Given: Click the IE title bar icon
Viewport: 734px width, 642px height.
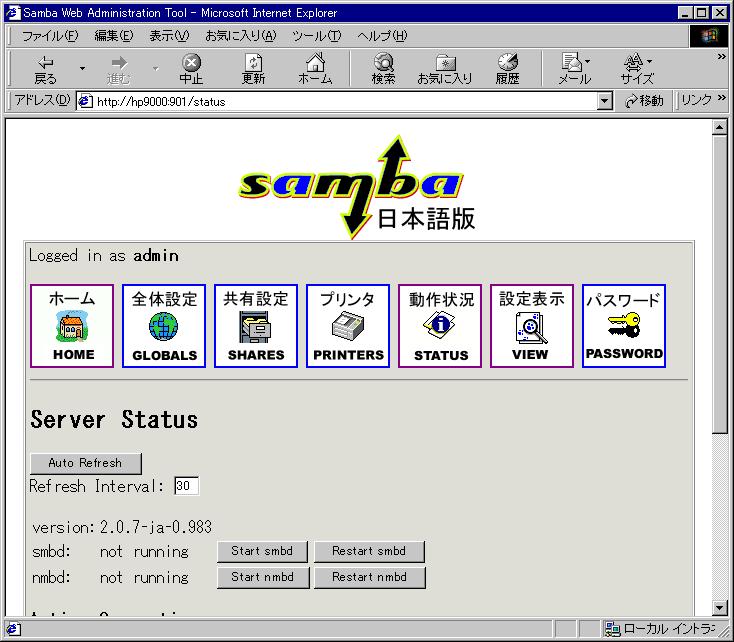Looking at the screenshot, I should 13,13.
